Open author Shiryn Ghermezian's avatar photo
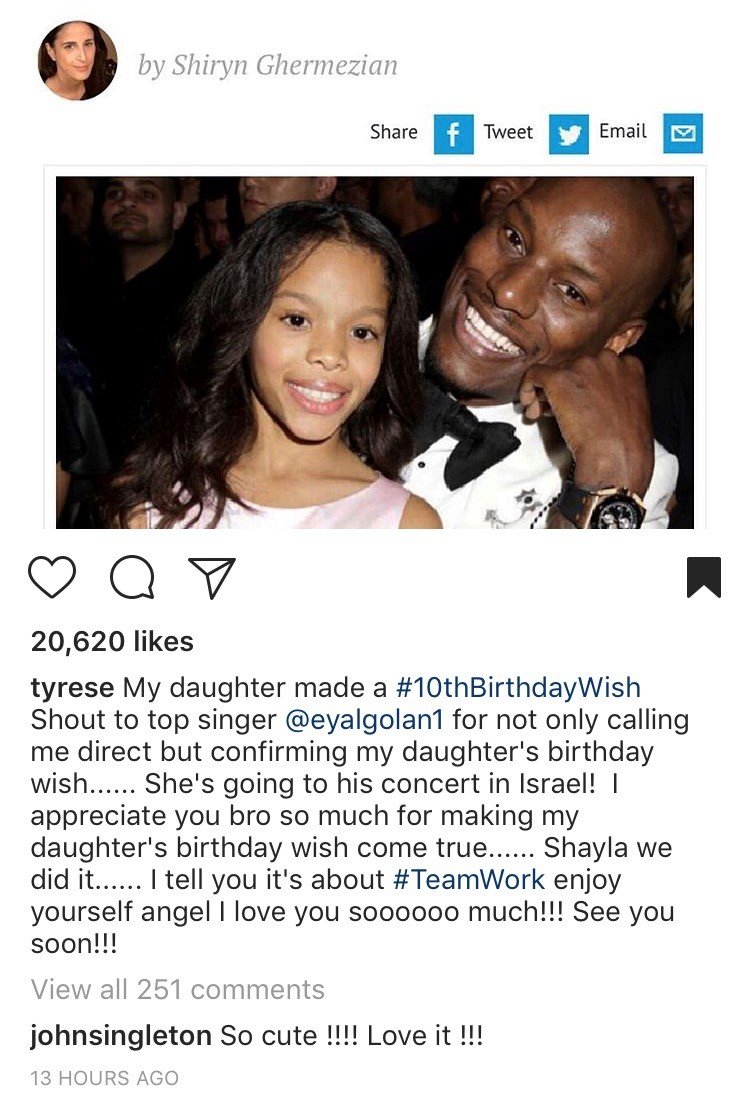Screen dimensions: 730x1102 click(77, 60)
